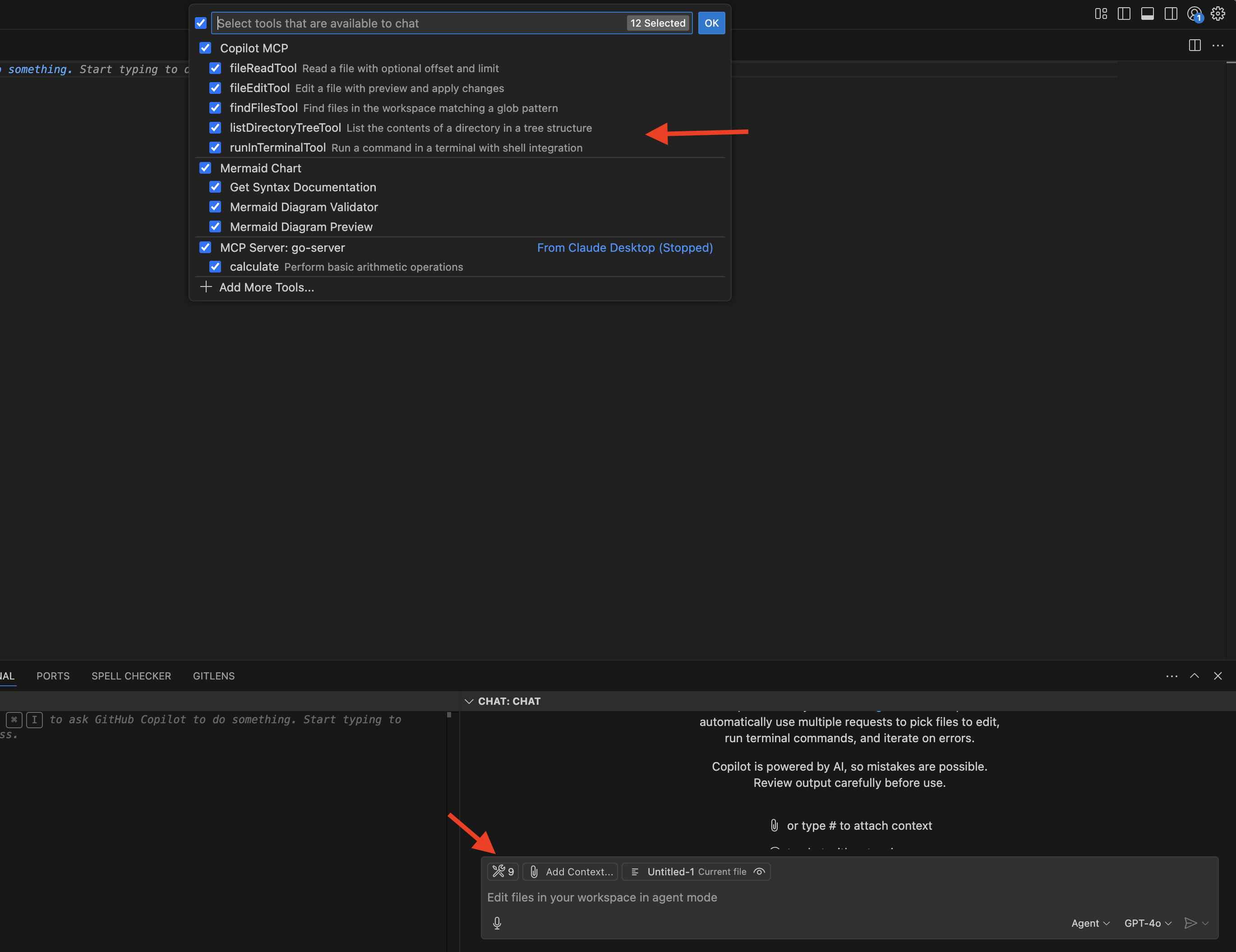This screenshot has height=952, width=1236.
Task: Click the paperclip icon above attach context
Action: tap(774, 825)
